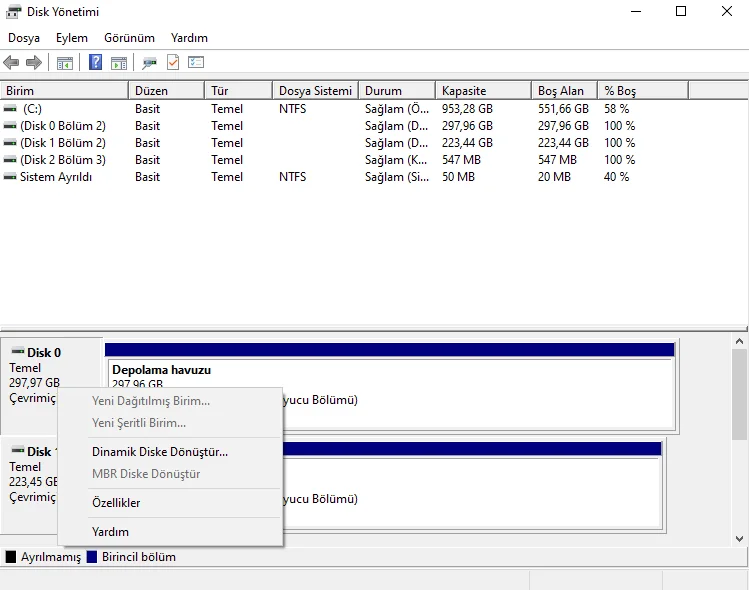The height and width of the screenshot is (590, 749).
Task: Open the Görünüm menu
Action: pyautogui.click(x=129, y=38)
